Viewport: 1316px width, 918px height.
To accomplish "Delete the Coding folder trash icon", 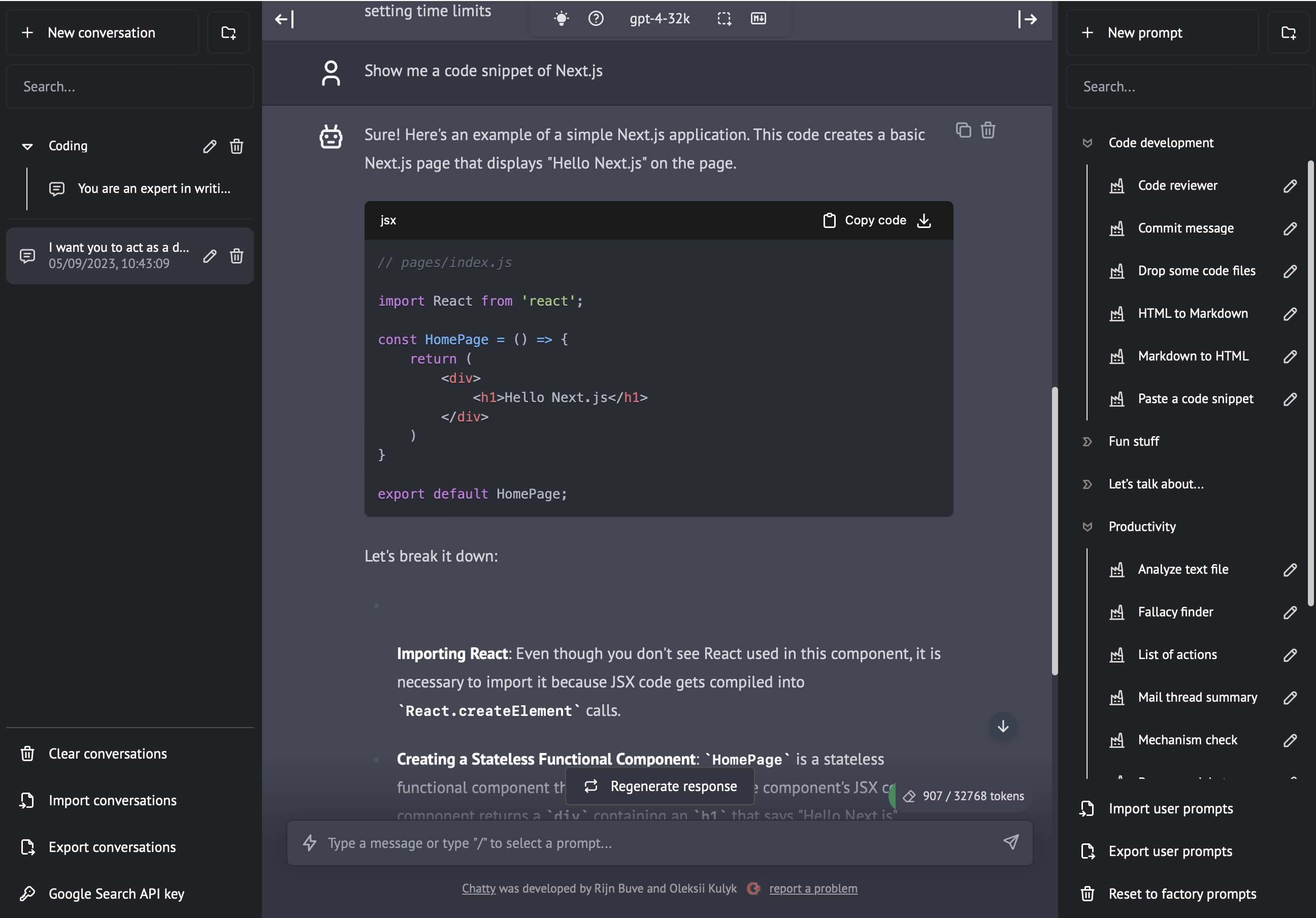I will coord(236,147).
